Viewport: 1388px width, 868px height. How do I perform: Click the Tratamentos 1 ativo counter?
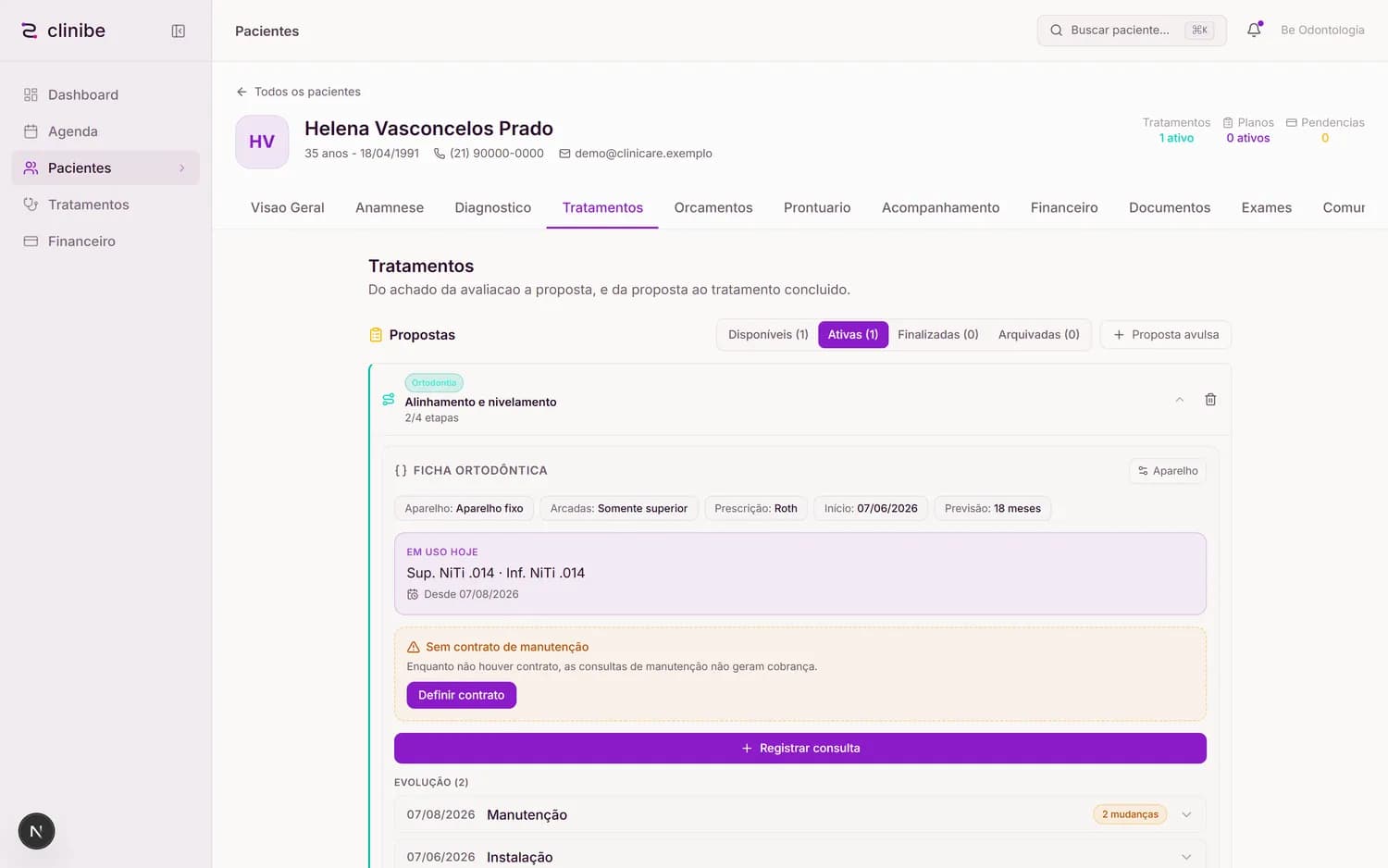tap(1176, 130)
